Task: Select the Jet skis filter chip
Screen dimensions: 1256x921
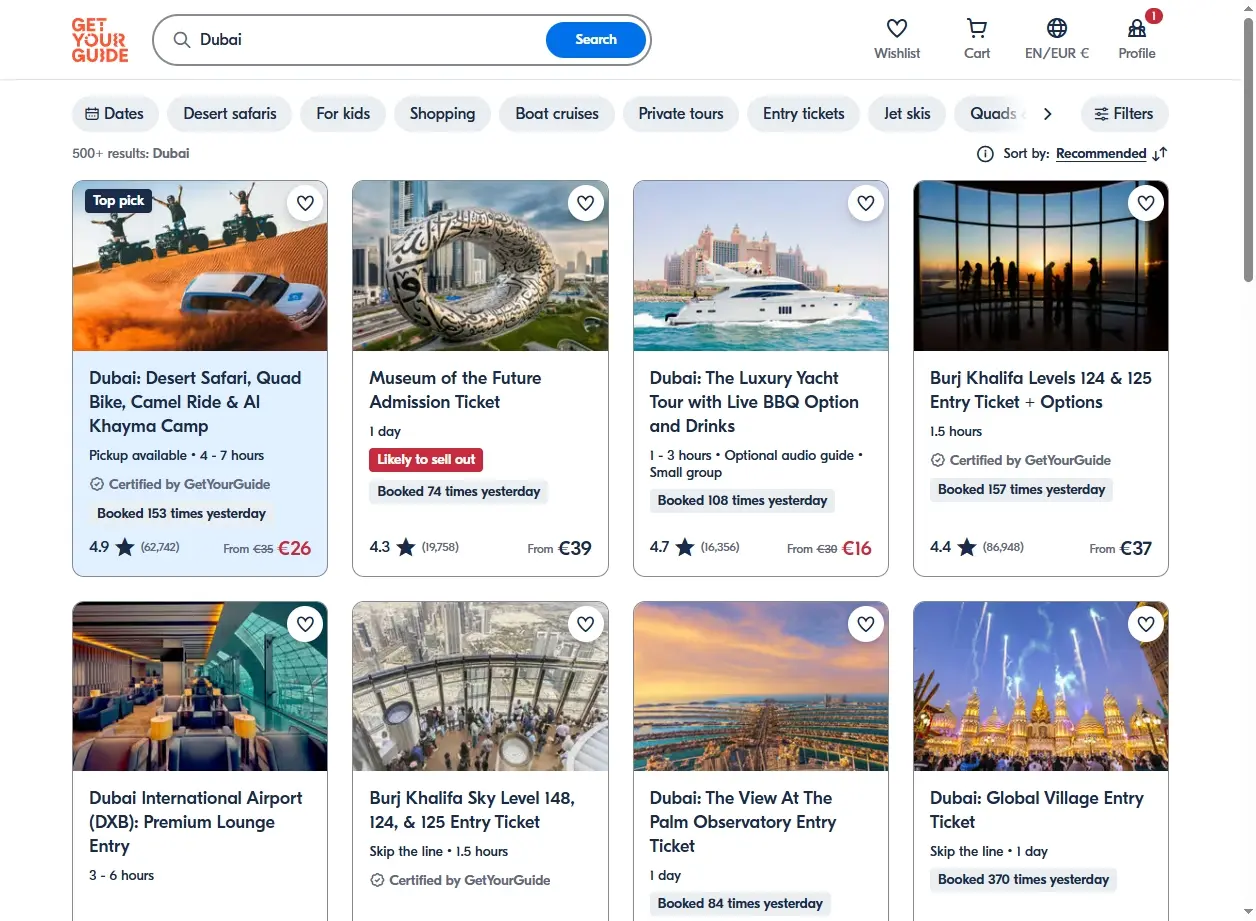Action: (x=907, y=114)
